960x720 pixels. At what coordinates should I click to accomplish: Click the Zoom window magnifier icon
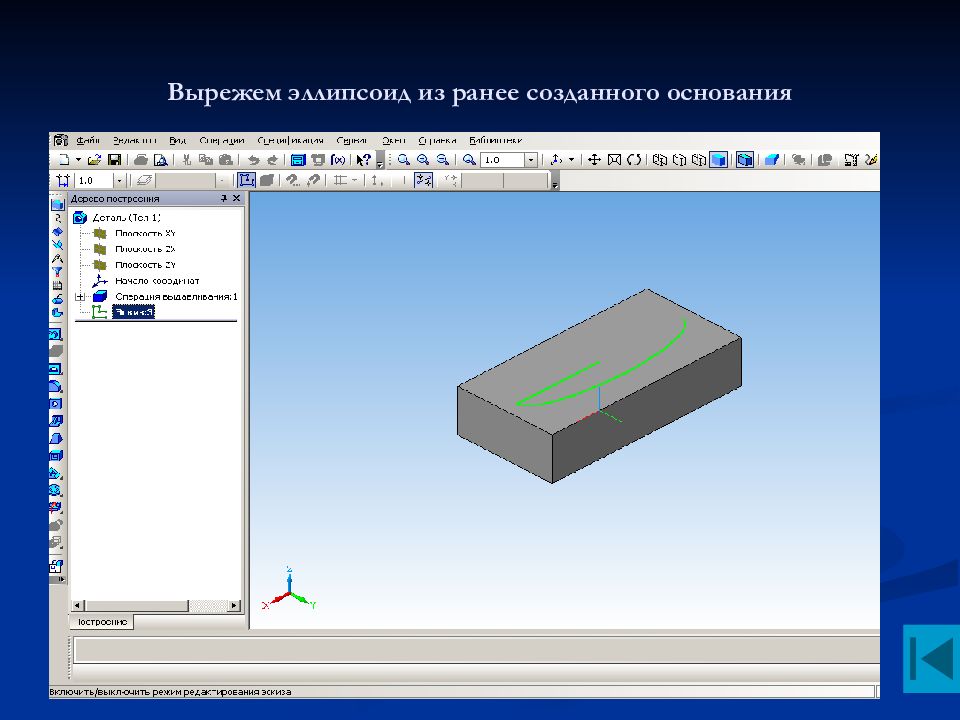tap(403, 160)
